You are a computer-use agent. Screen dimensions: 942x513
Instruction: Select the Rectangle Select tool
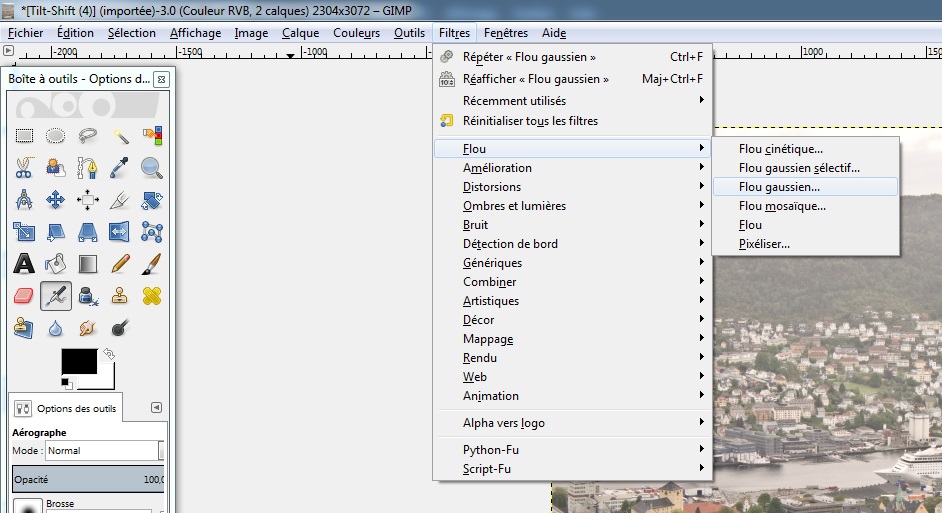tap(24, 135)
